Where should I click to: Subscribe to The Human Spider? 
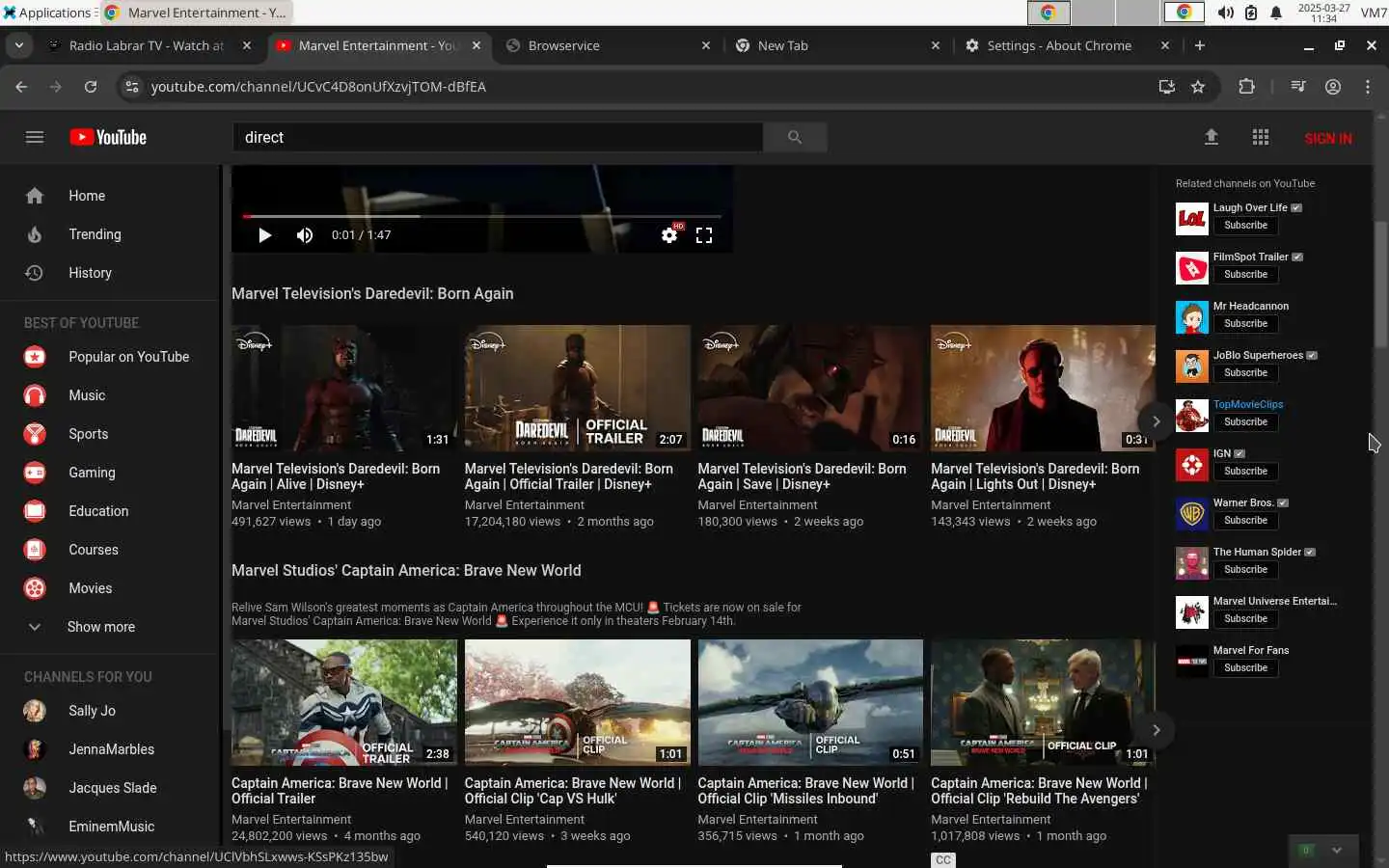1245,570
